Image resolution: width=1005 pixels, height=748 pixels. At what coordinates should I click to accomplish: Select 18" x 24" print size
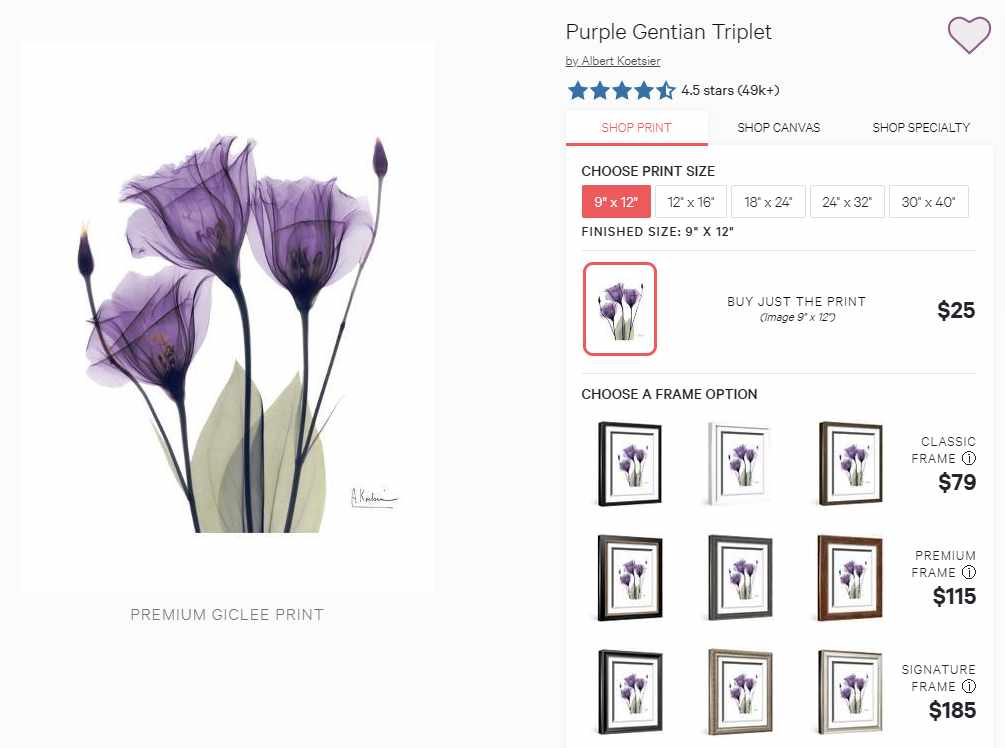pyautogui.click(x=768, y=202)
